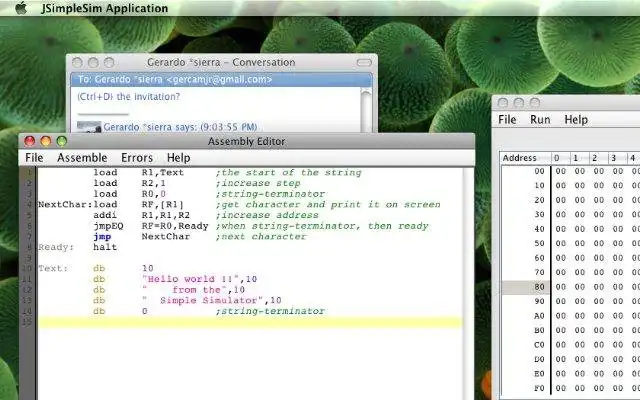The height and width of the screenshot is (400, 640).
Task: Click the "Simple Simulator" string
Action: 203,300
